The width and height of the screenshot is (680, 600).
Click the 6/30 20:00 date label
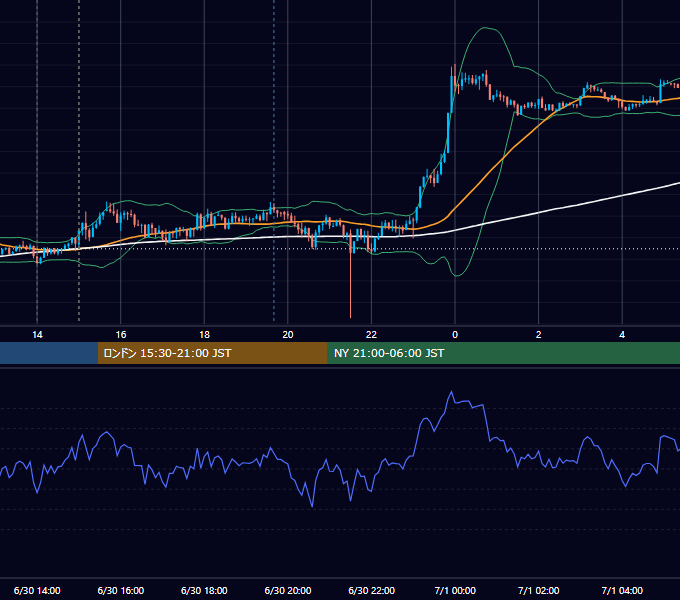click(288, 590)
